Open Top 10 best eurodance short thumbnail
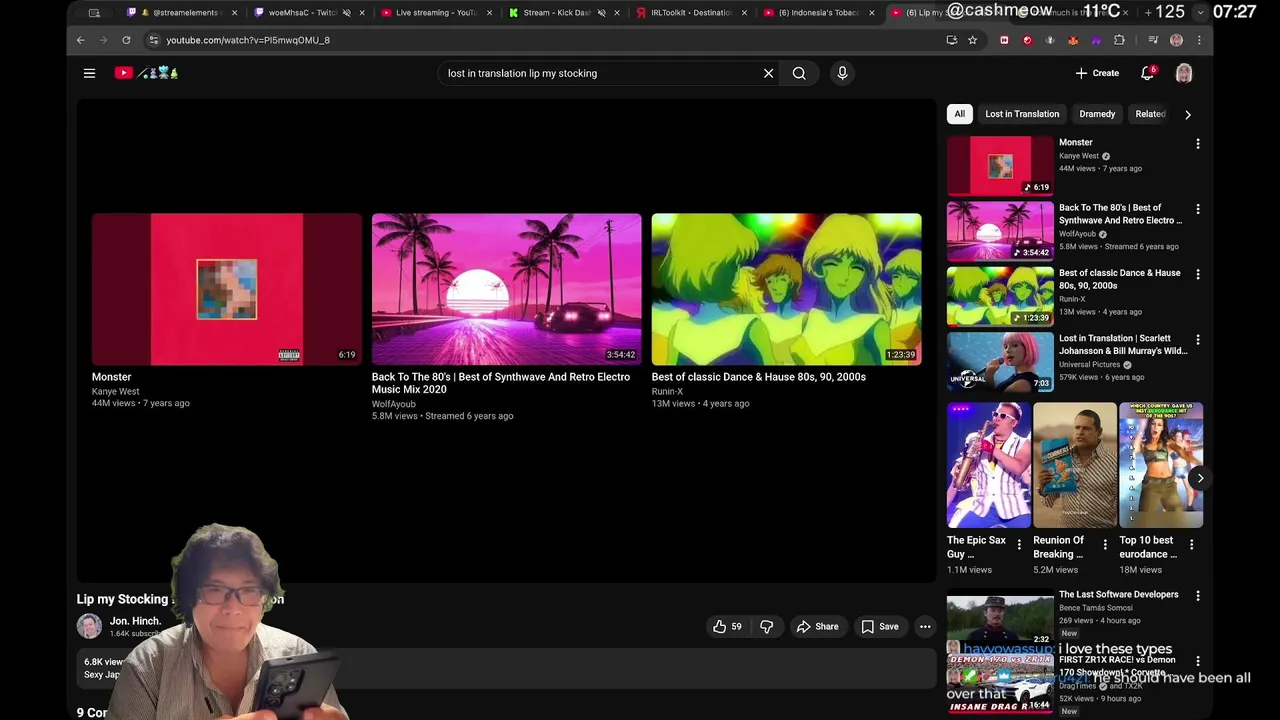 coord(1161,465)
